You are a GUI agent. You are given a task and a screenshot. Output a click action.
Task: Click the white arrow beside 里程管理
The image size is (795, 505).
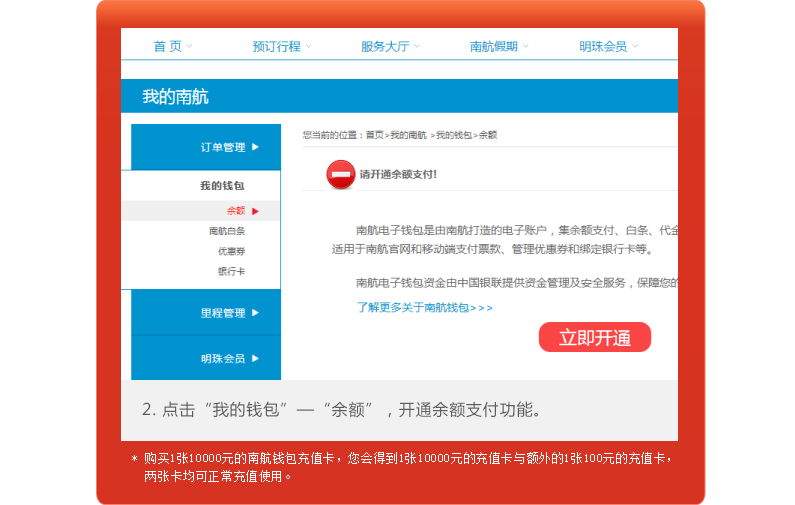tap(256, 313)
